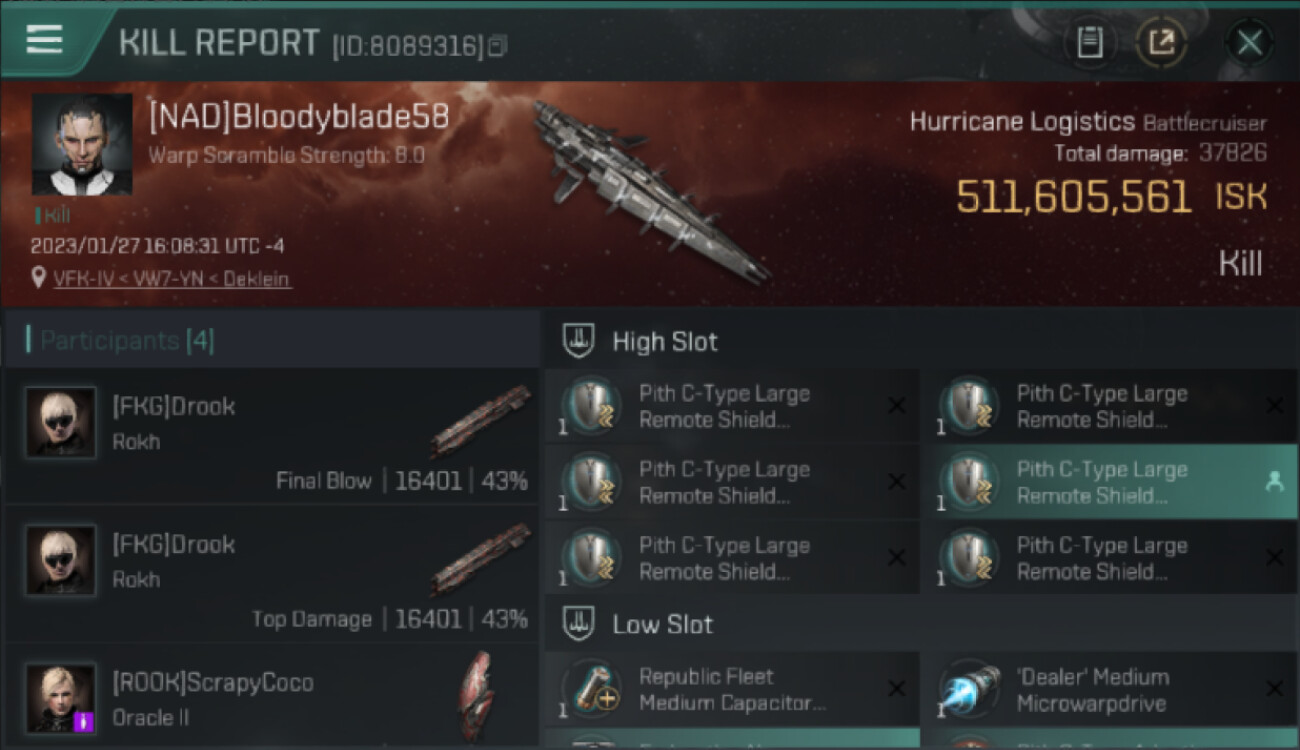Viewport: 1300px width, 750px height.
Task: Open VFK-IV location link
Action: click(173, 279)
